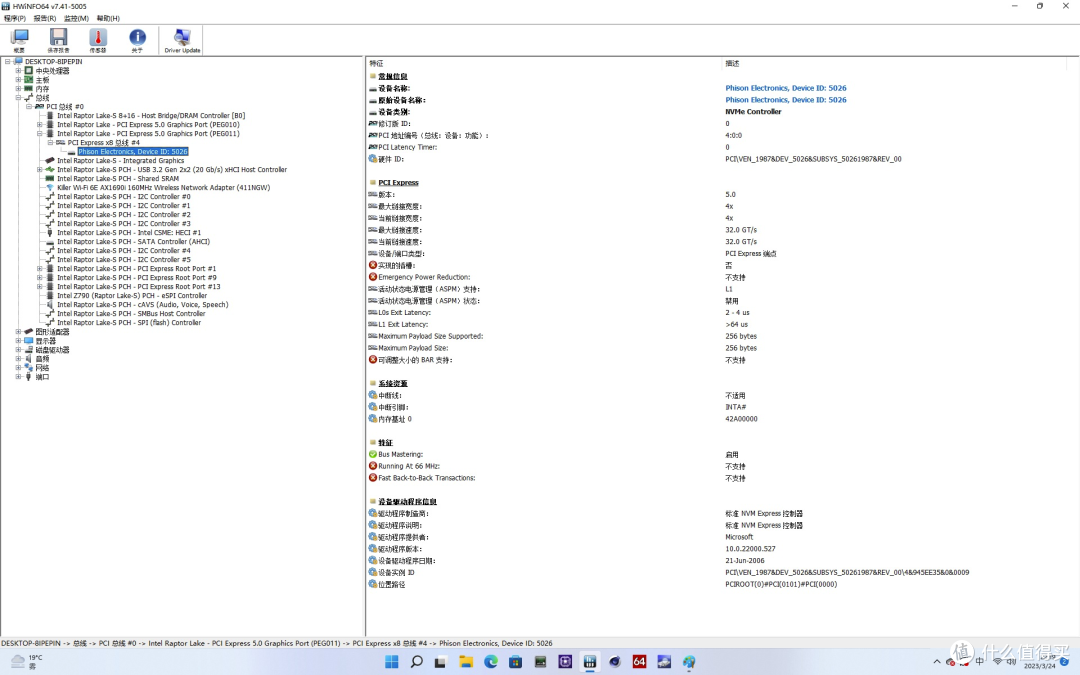The height and width of the screenshot is (675, 1080).
Task: Expand the 图形适配器 node
Action: pos(19,331)
